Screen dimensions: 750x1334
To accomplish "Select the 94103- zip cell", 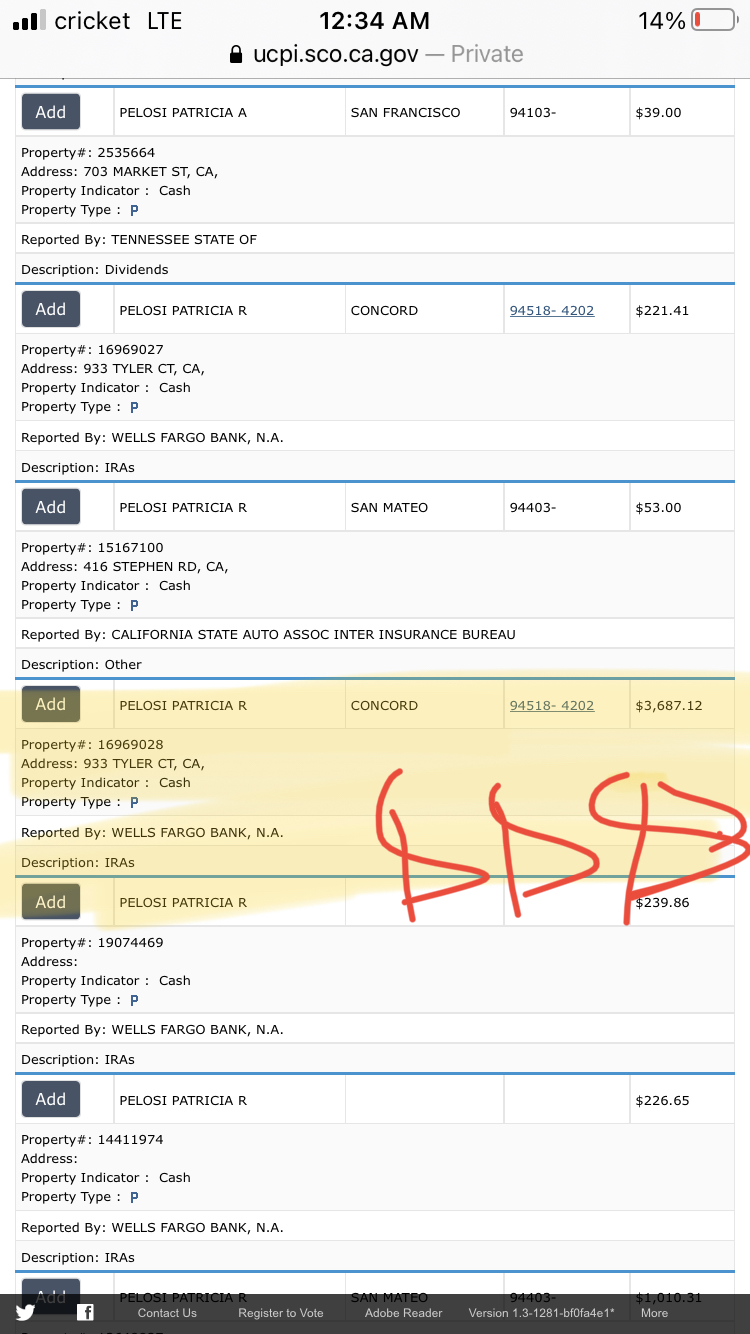I will pos(533,112).
